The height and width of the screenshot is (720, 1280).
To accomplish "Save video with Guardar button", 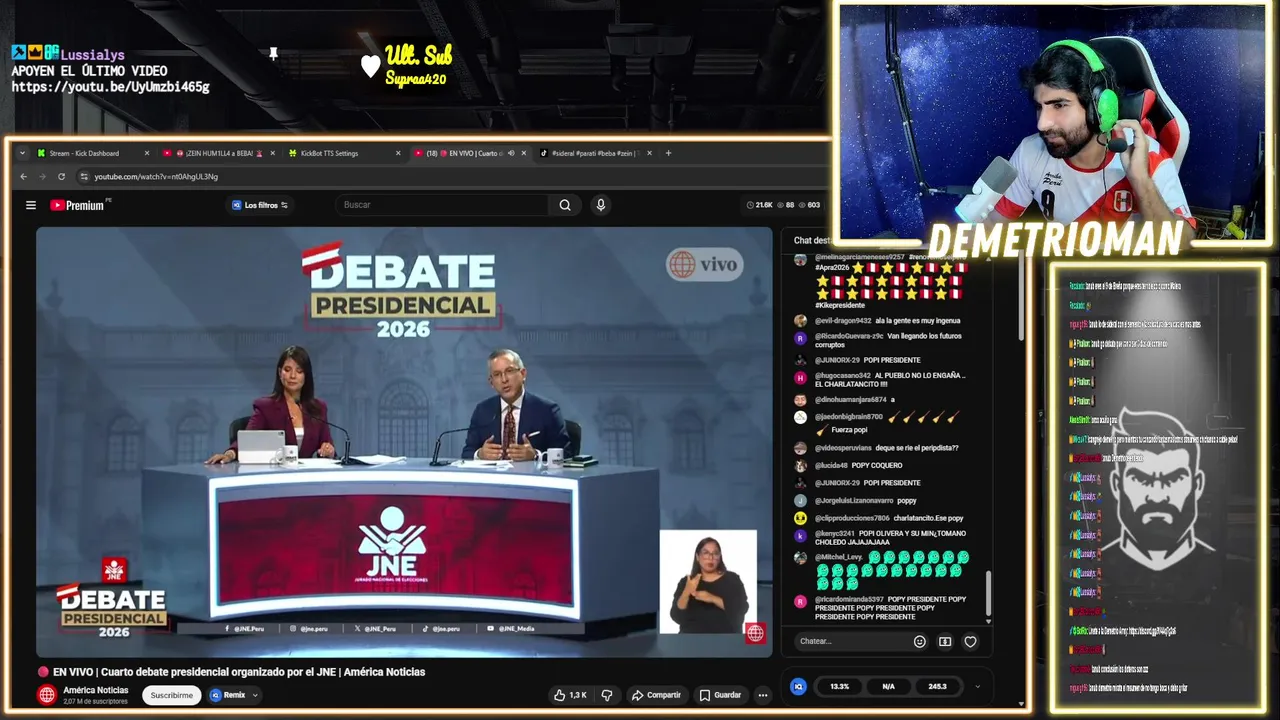I will 720,695.
